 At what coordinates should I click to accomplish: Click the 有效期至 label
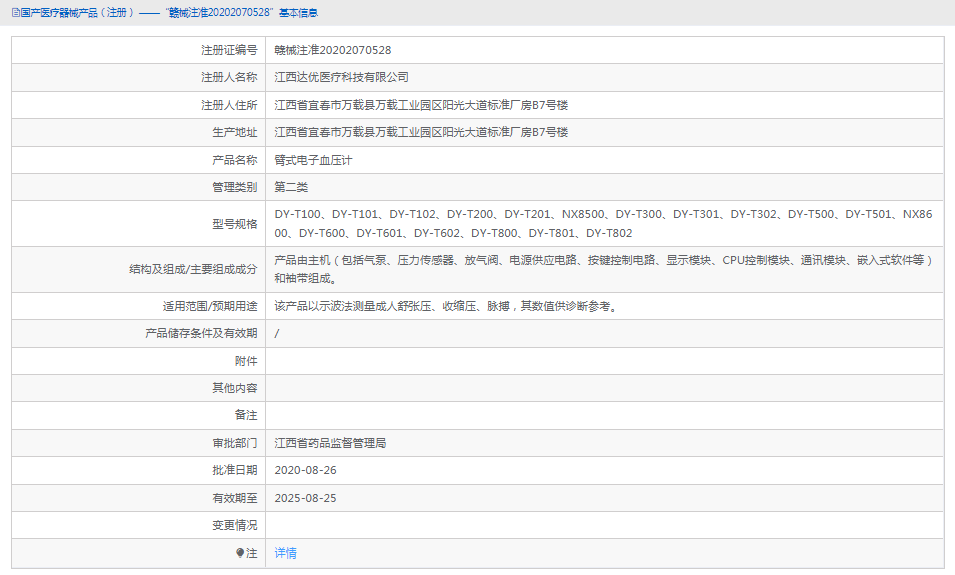[234, 498]
